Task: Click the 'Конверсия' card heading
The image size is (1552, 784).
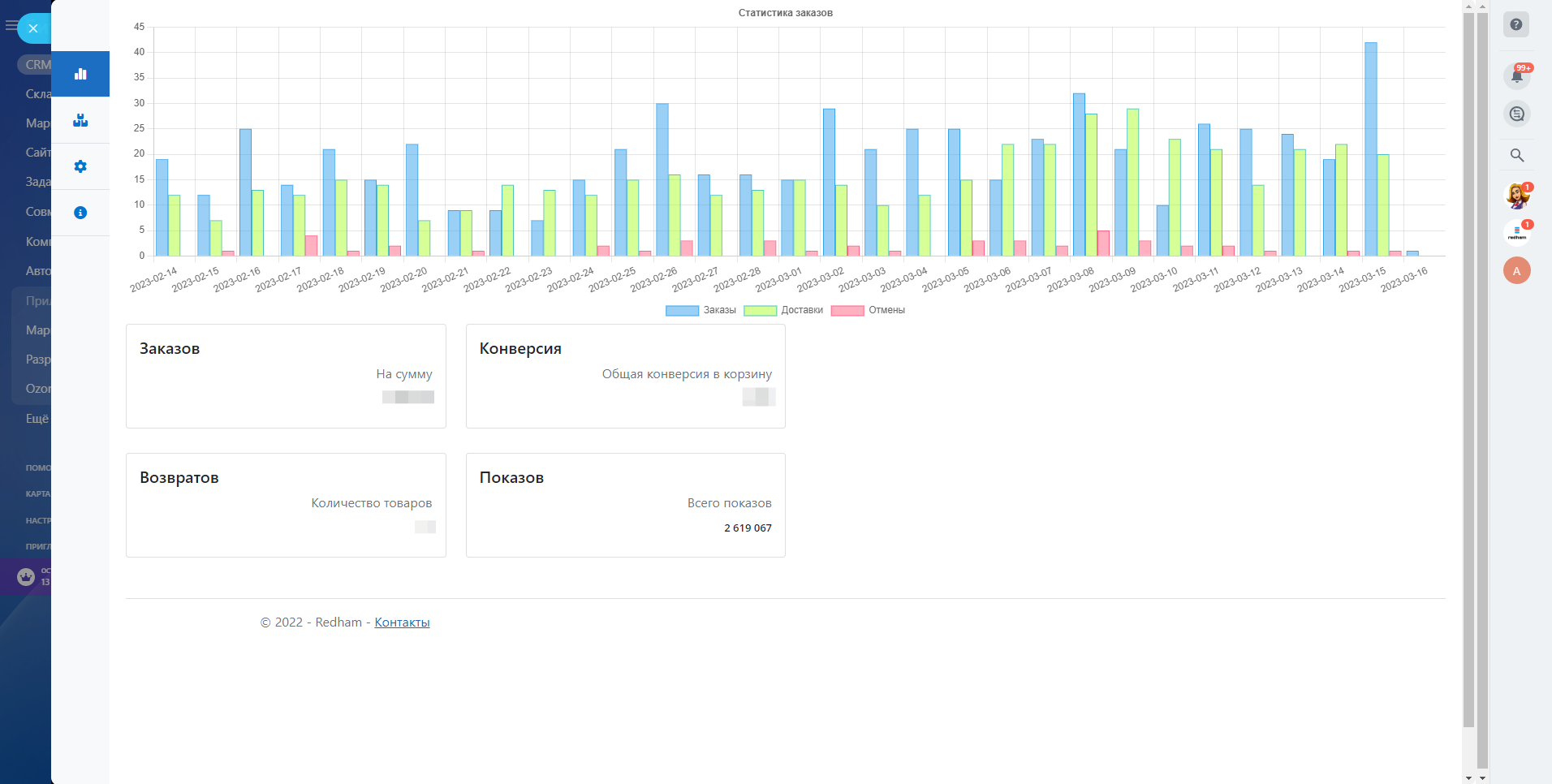Action: click(520, 349)
